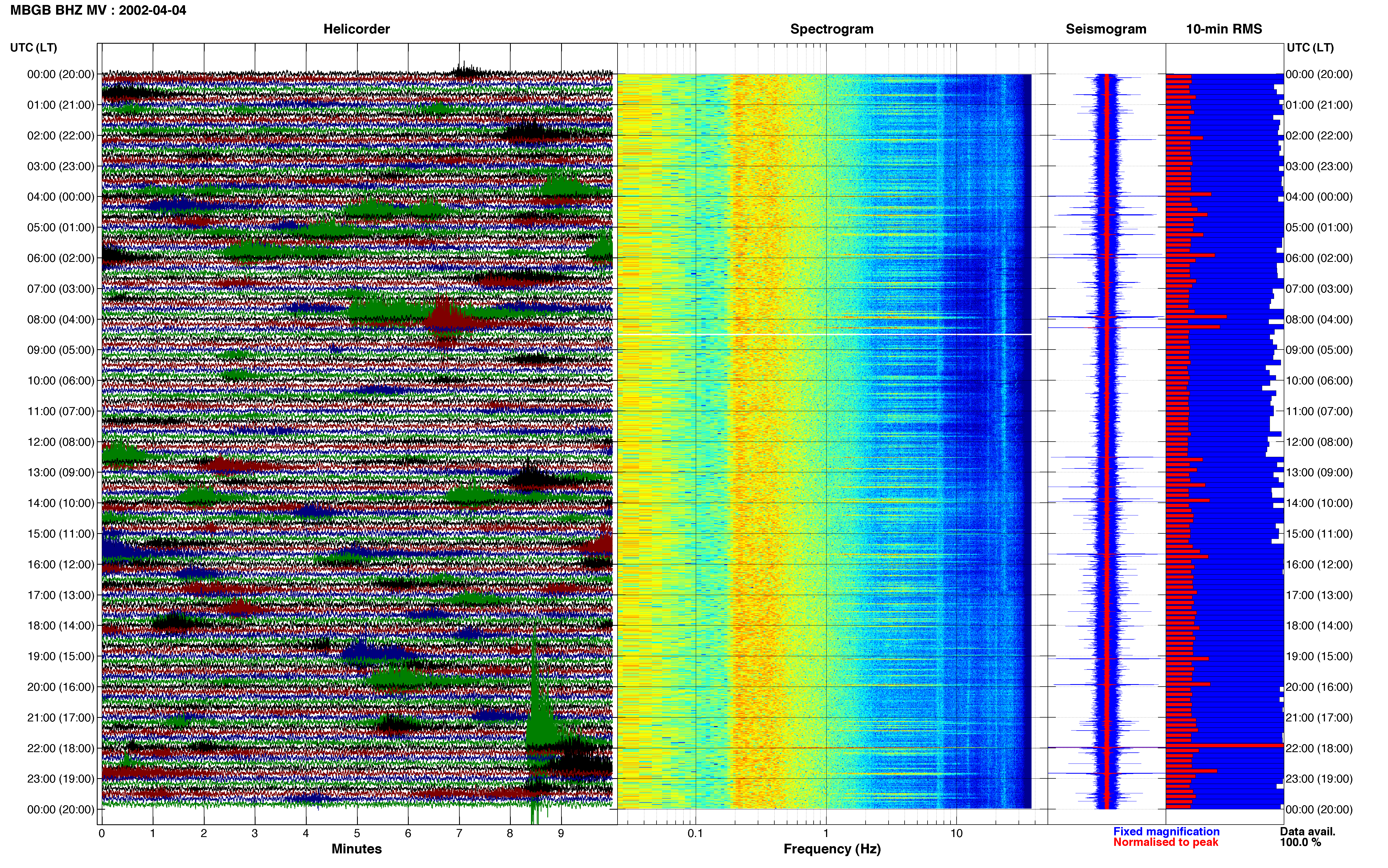The height and width of the screenshot is (868, 1388).
Task: Pick Helicorder time label '17:00 (13:00)'
Action: 61,595
